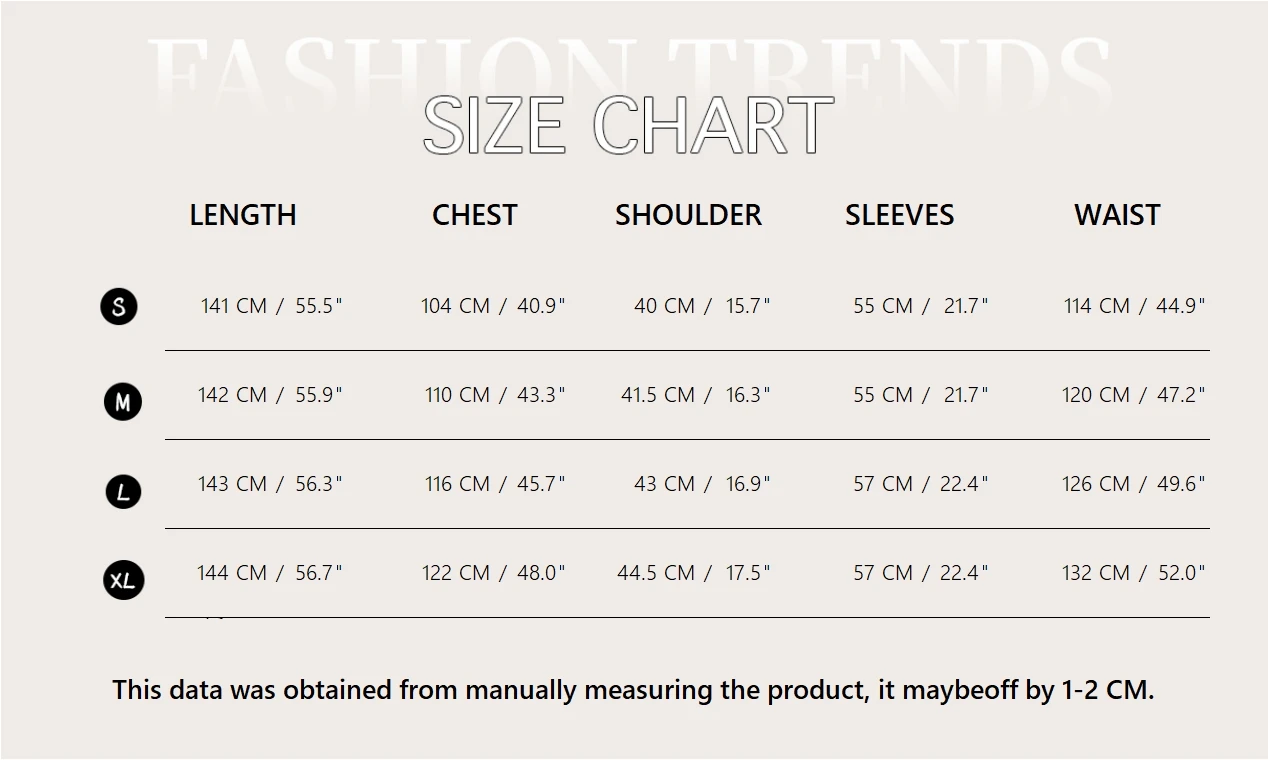This screenshot has width=1268, height=760.
Task: Click the CHEST column header
Action: pos(474,215)
